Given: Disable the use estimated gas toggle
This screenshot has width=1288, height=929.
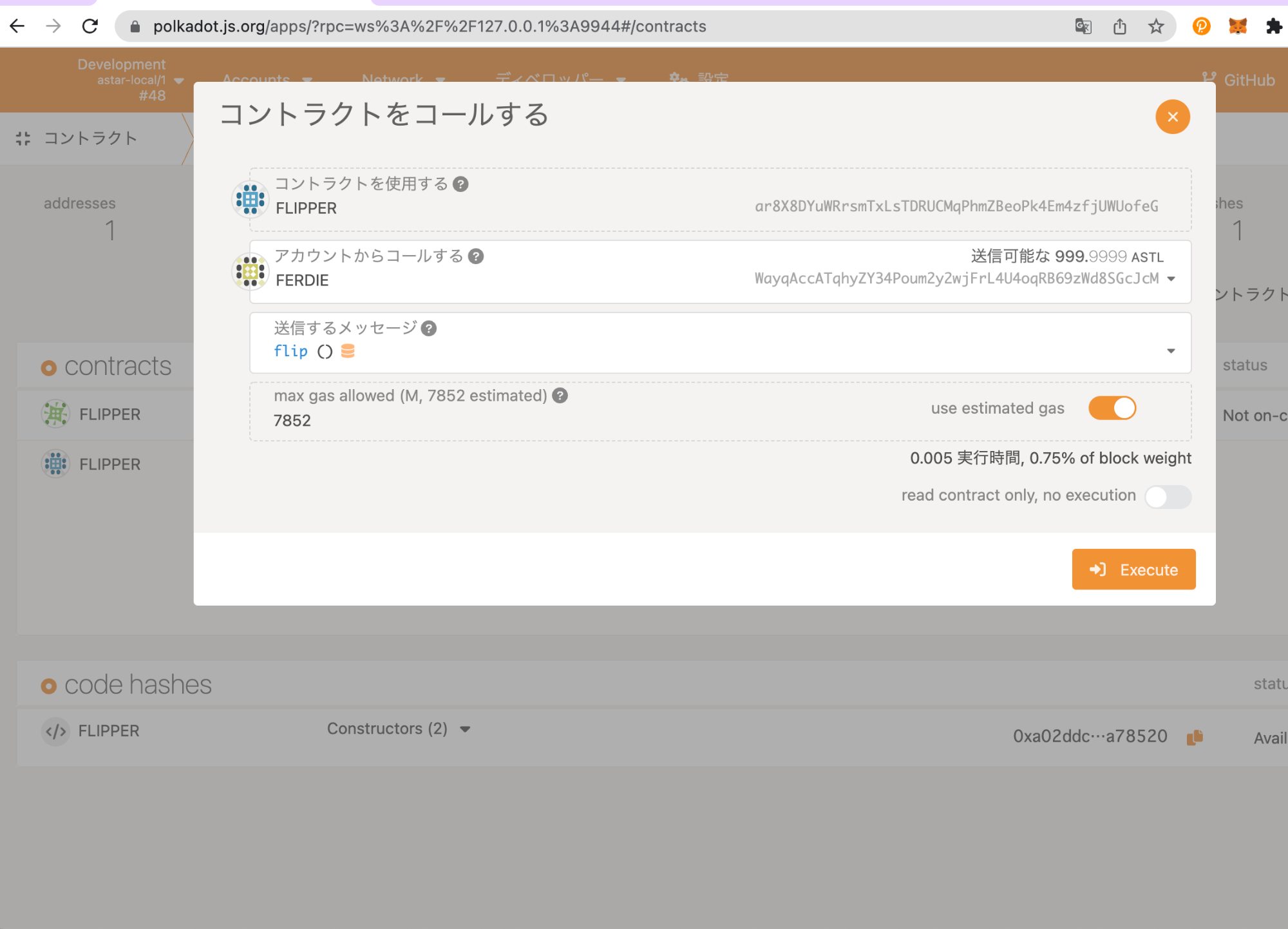Looking at the screenshot, I should click(x=1112, y=408).
